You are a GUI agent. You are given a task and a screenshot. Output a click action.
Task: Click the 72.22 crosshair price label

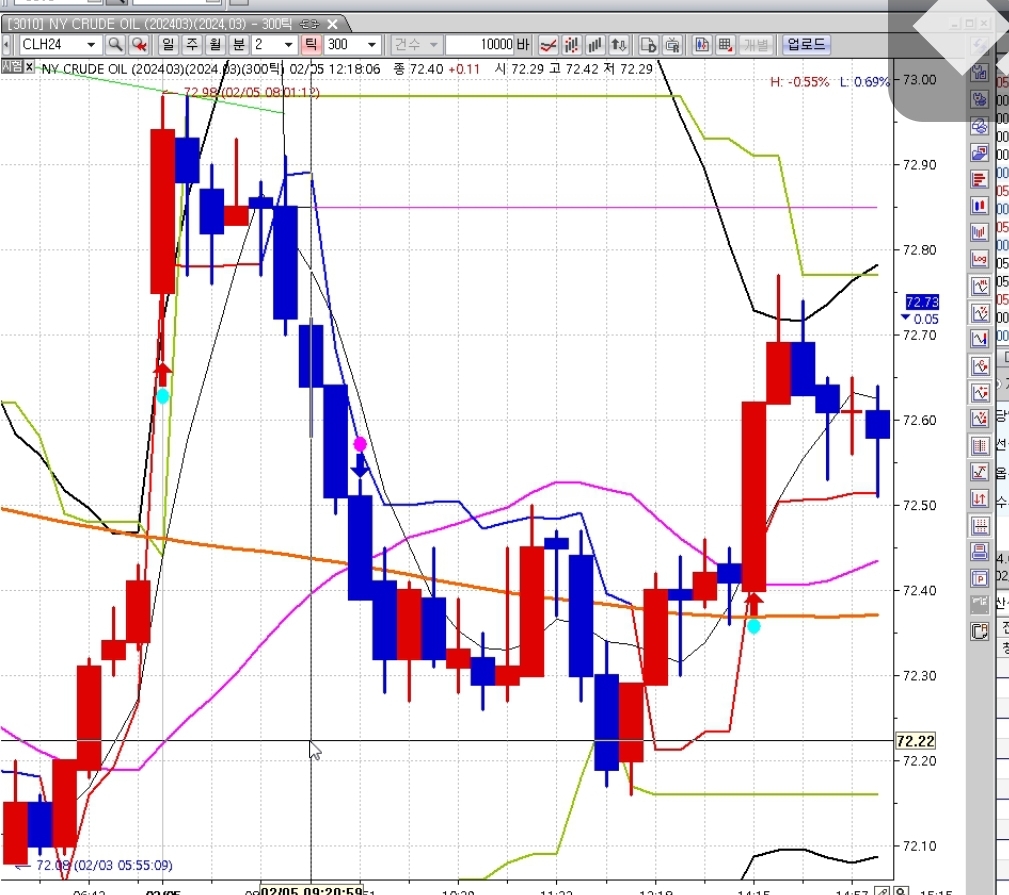(915, 741)
